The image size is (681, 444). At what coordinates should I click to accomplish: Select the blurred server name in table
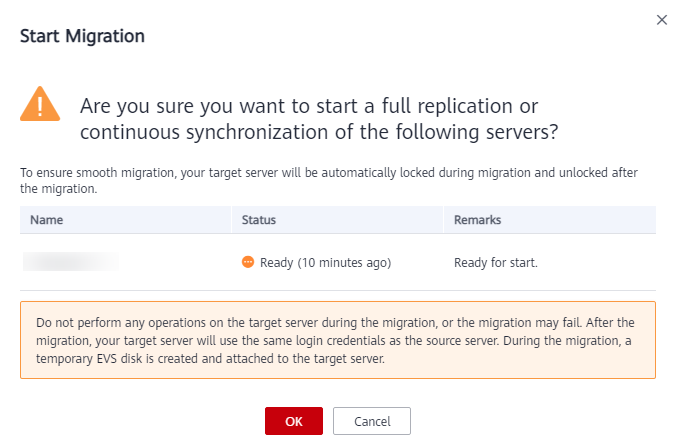pos(70,262)
